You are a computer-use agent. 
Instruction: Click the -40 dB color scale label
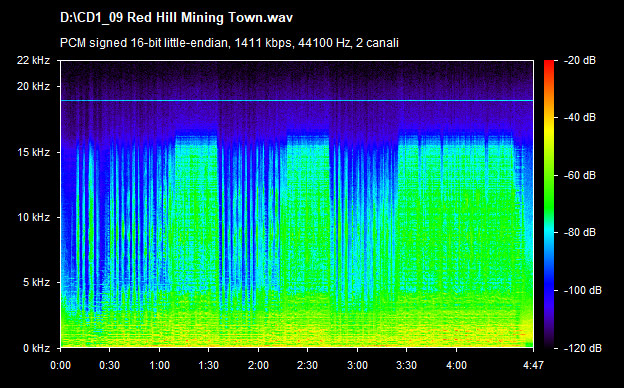(x=580, y=117)
